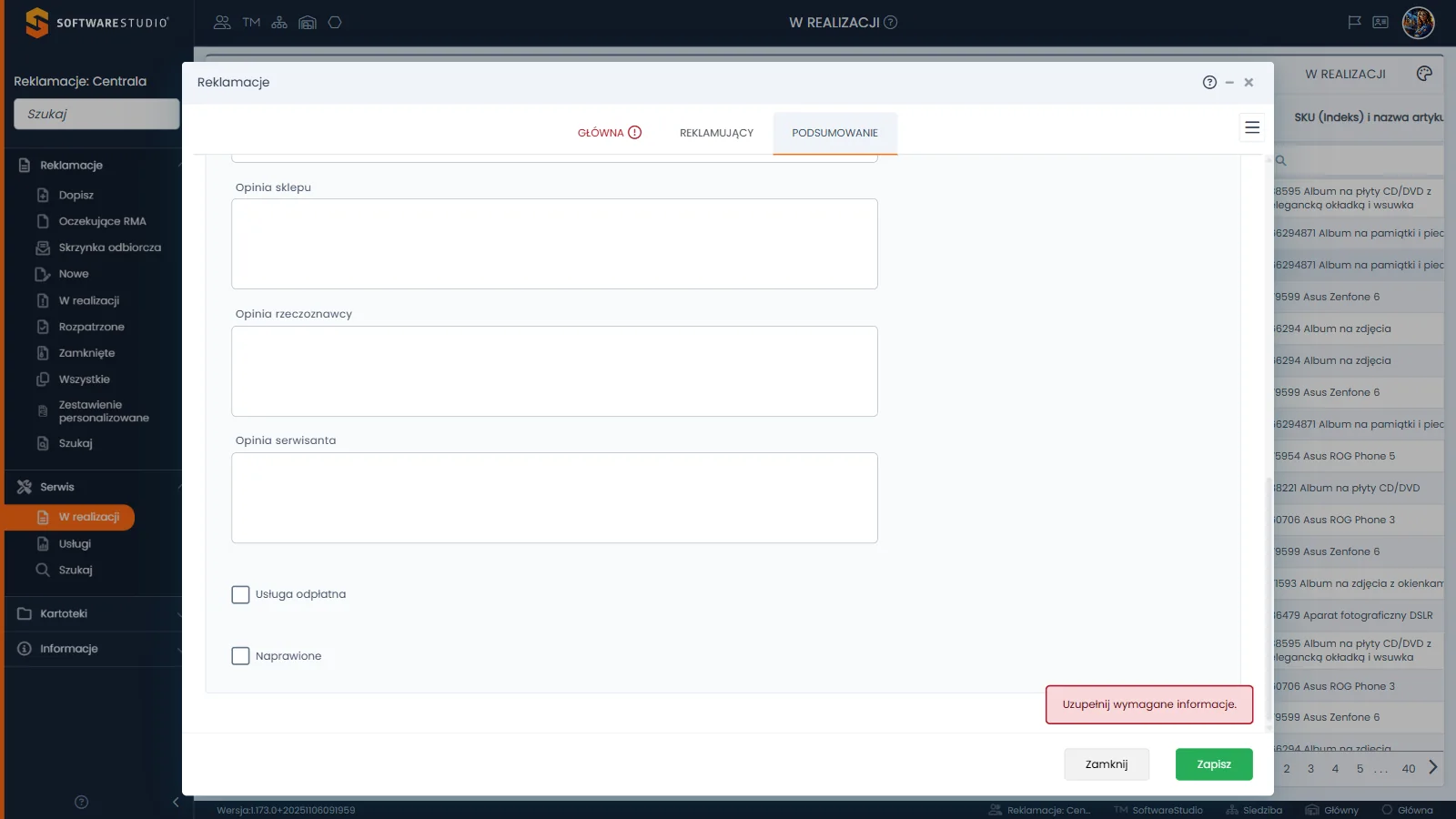Collapse the Reklamacje sidebar section
The height and width of the screenshot is (819, 1456).
[x=179, y=166]
